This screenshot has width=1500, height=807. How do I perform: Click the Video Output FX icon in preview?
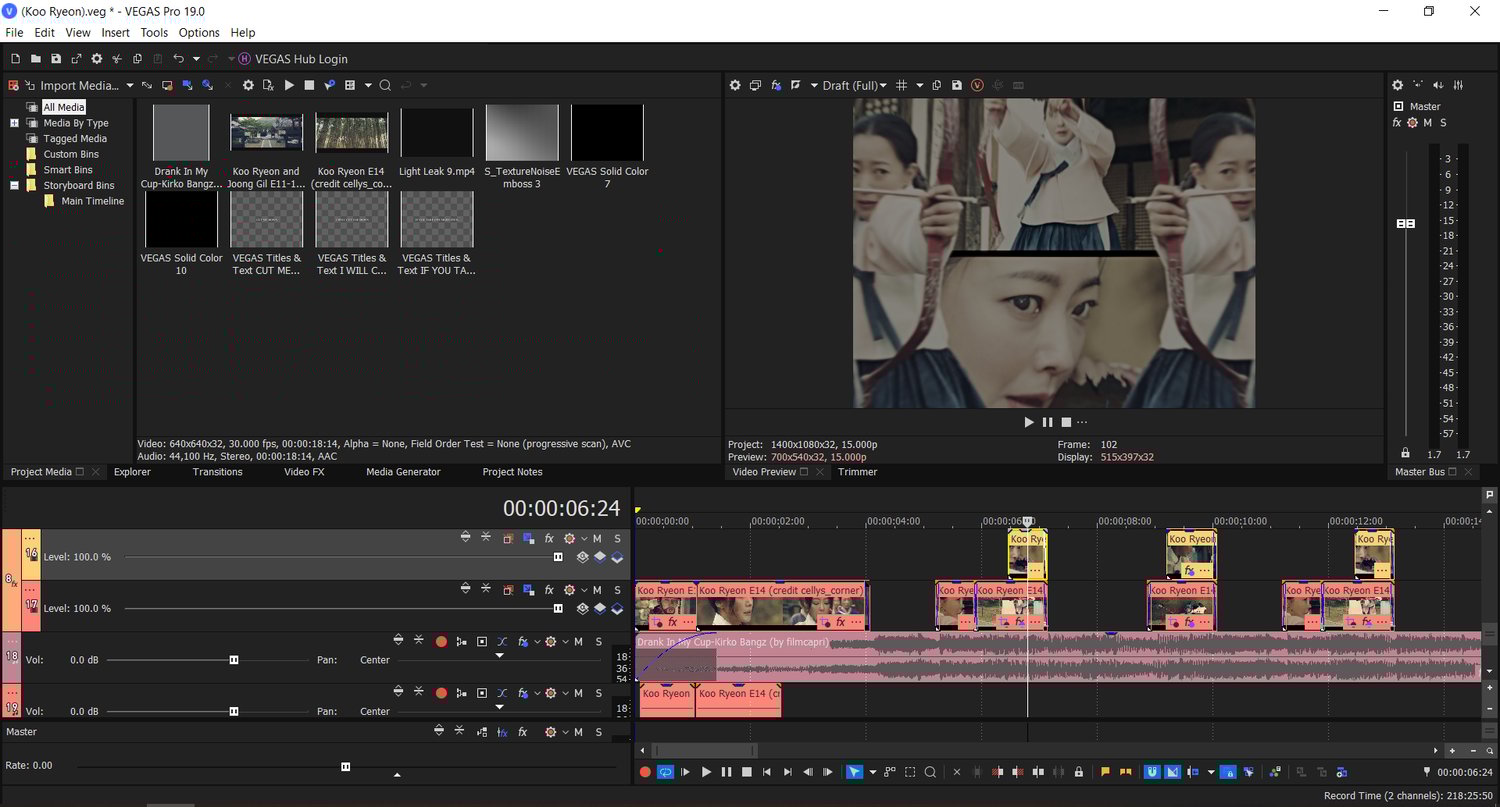click(x=776, y=85)
